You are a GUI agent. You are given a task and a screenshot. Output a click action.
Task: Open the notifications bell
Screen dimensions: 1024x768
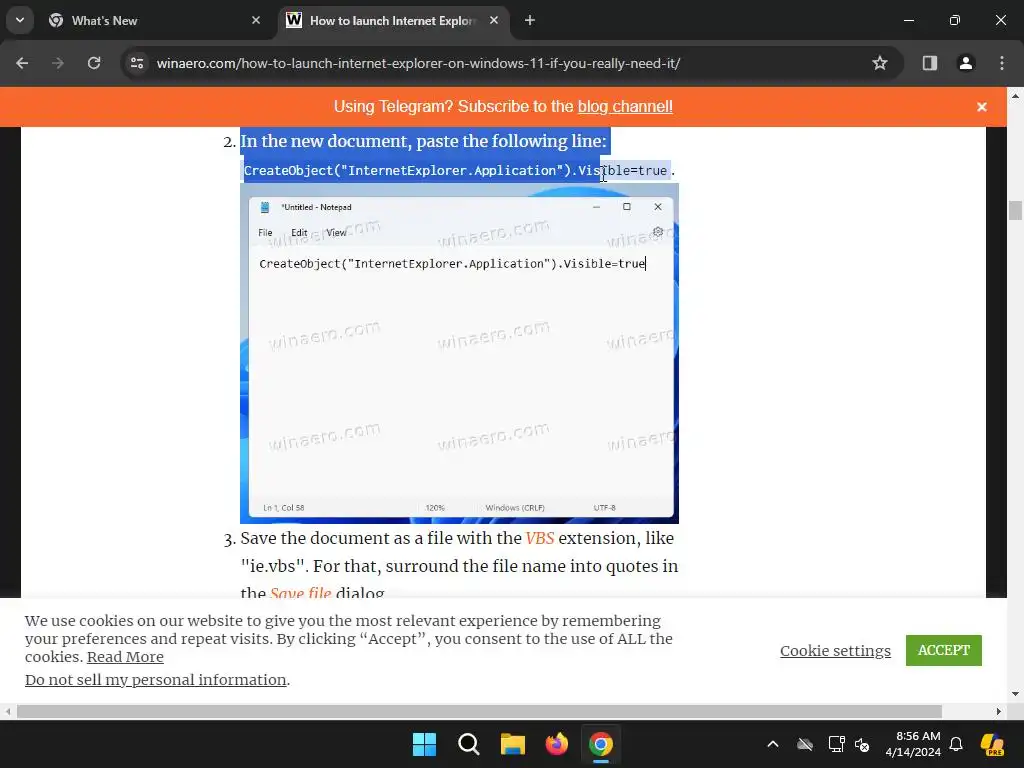pyautogui.click(x=956, y=744)
